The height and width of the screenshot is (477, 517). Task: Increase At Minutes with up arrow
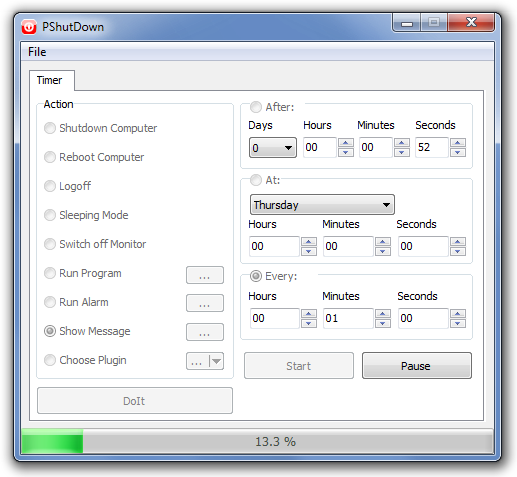coord(383,242)
